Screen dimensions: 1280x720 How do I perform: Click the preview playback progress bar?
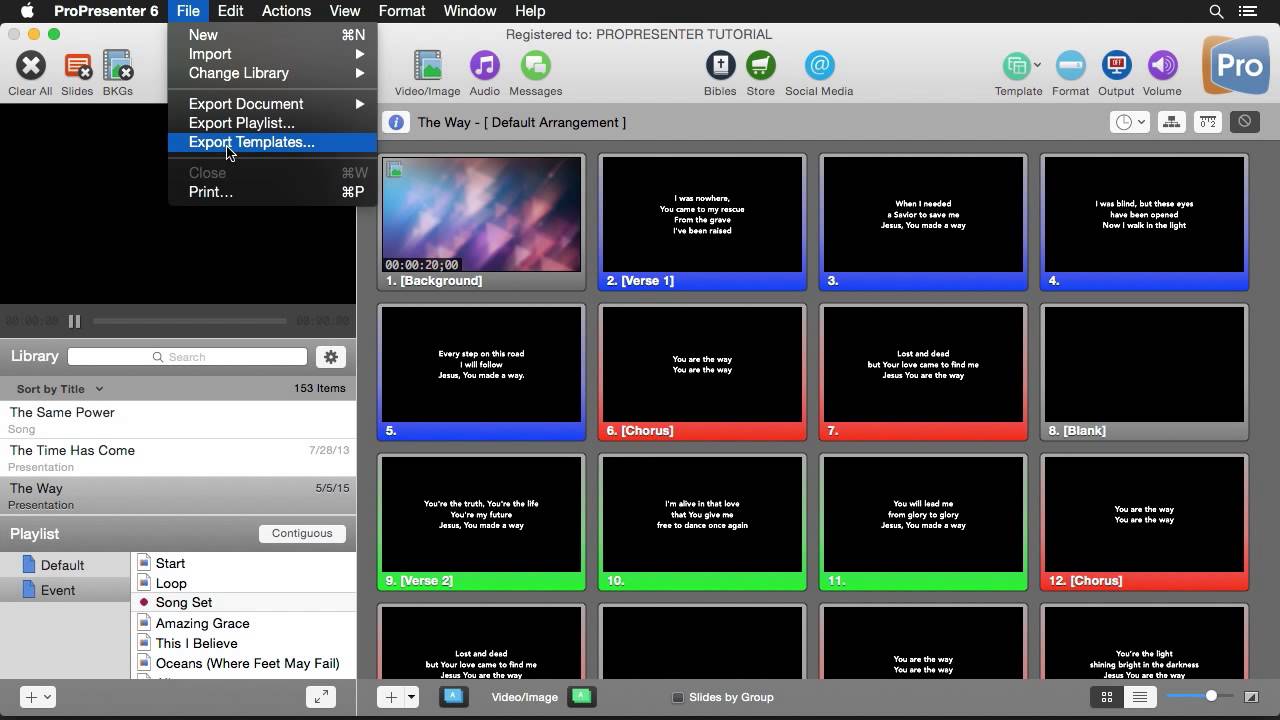[190, 321]
